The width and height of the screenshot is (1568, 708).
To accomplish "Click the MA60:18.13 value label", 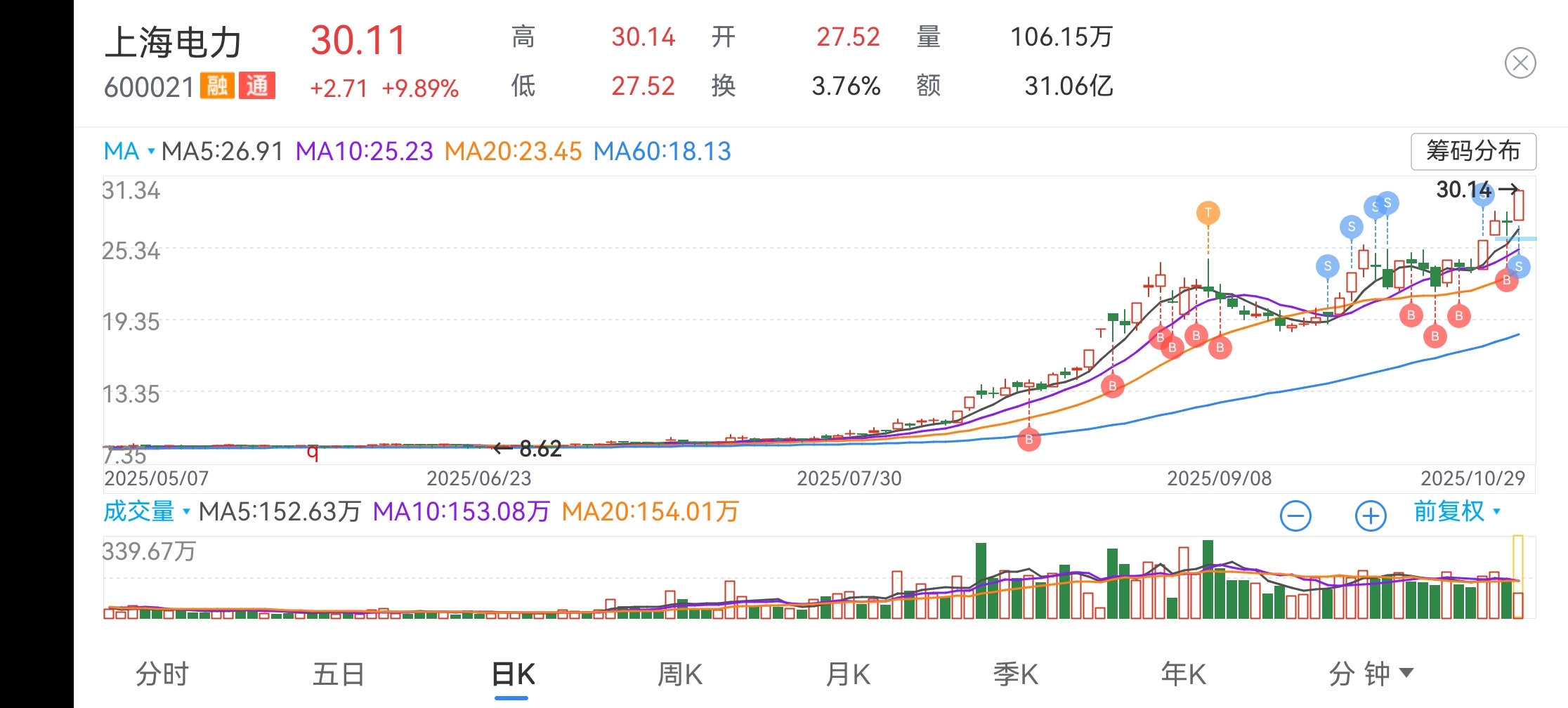I will click(662, 151).
